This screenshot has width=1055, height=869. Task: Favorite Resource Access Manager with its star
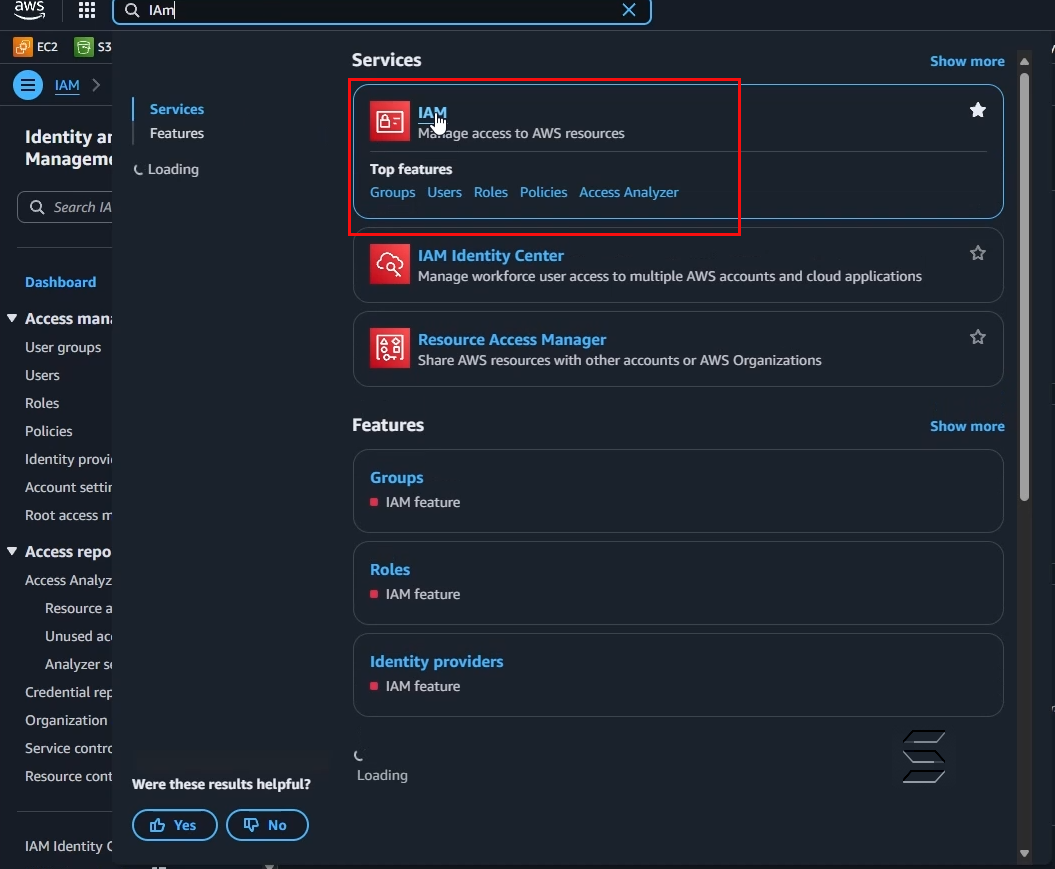click(x=978, y=337)
